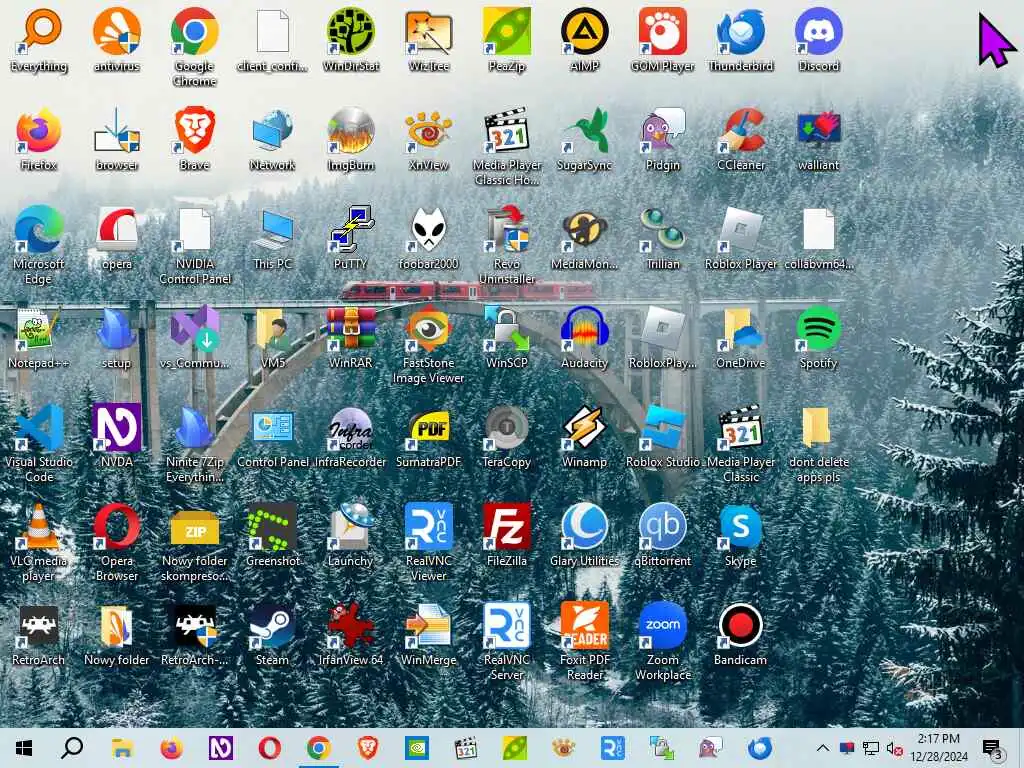
Task: Open the Winamp desktop icon
Action: pos(584,436)
